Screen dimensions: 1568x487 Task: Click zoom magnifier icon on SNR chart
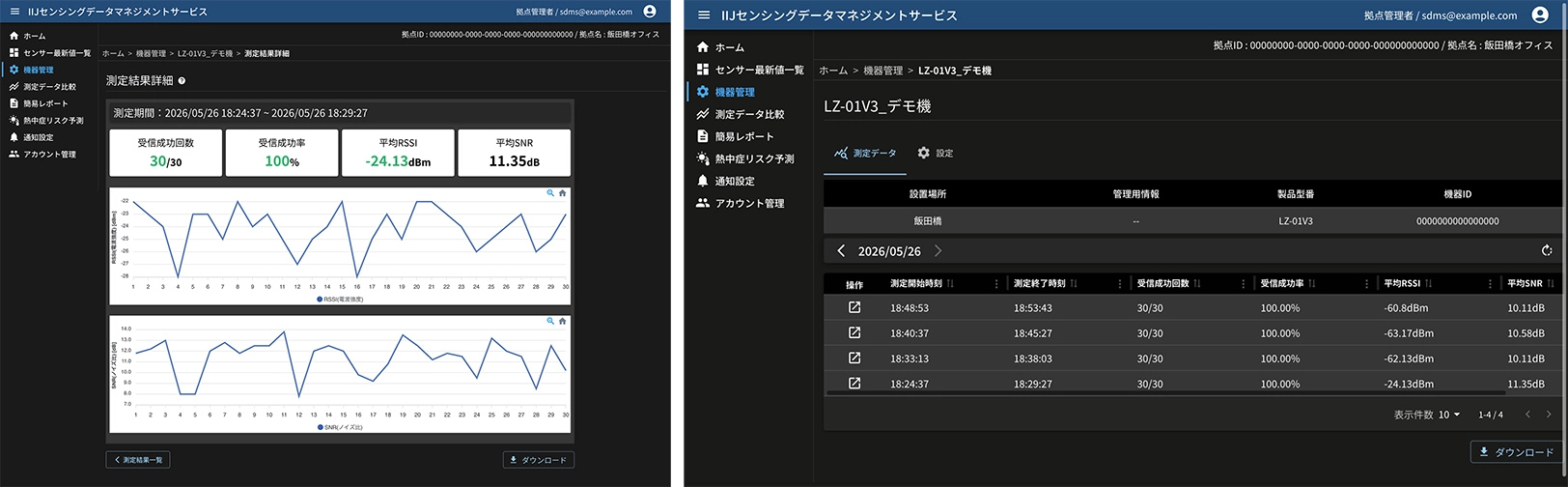(550, 321)
